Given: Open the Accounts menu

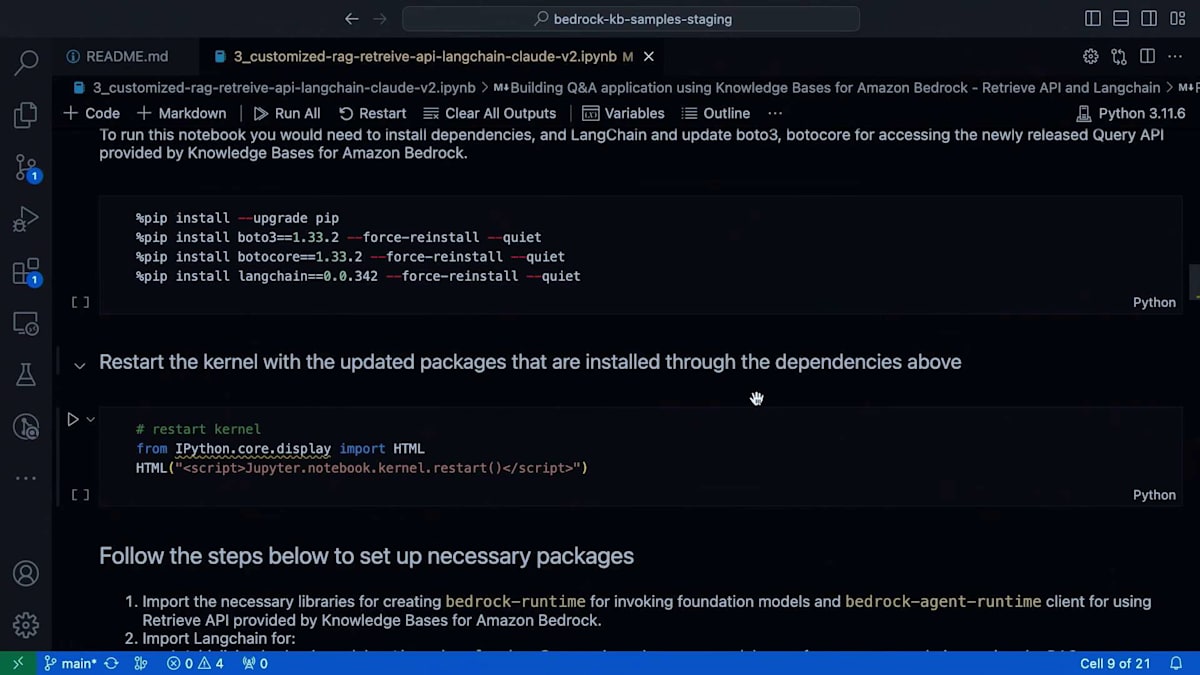Looking at the screenshot, I should tap(26, 574).
